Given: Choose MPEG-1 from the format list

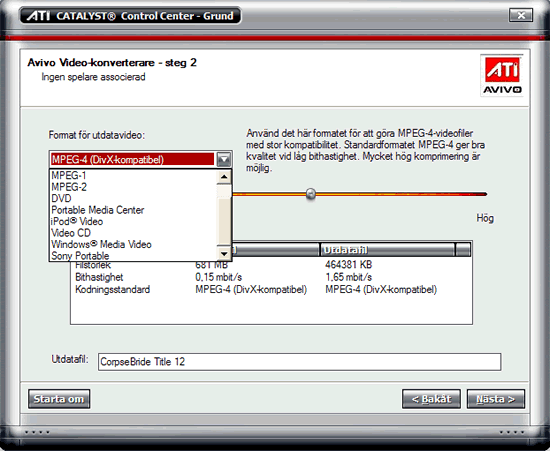Looking at the screenshot, I should pyautogui.click(x=69, y=175).
